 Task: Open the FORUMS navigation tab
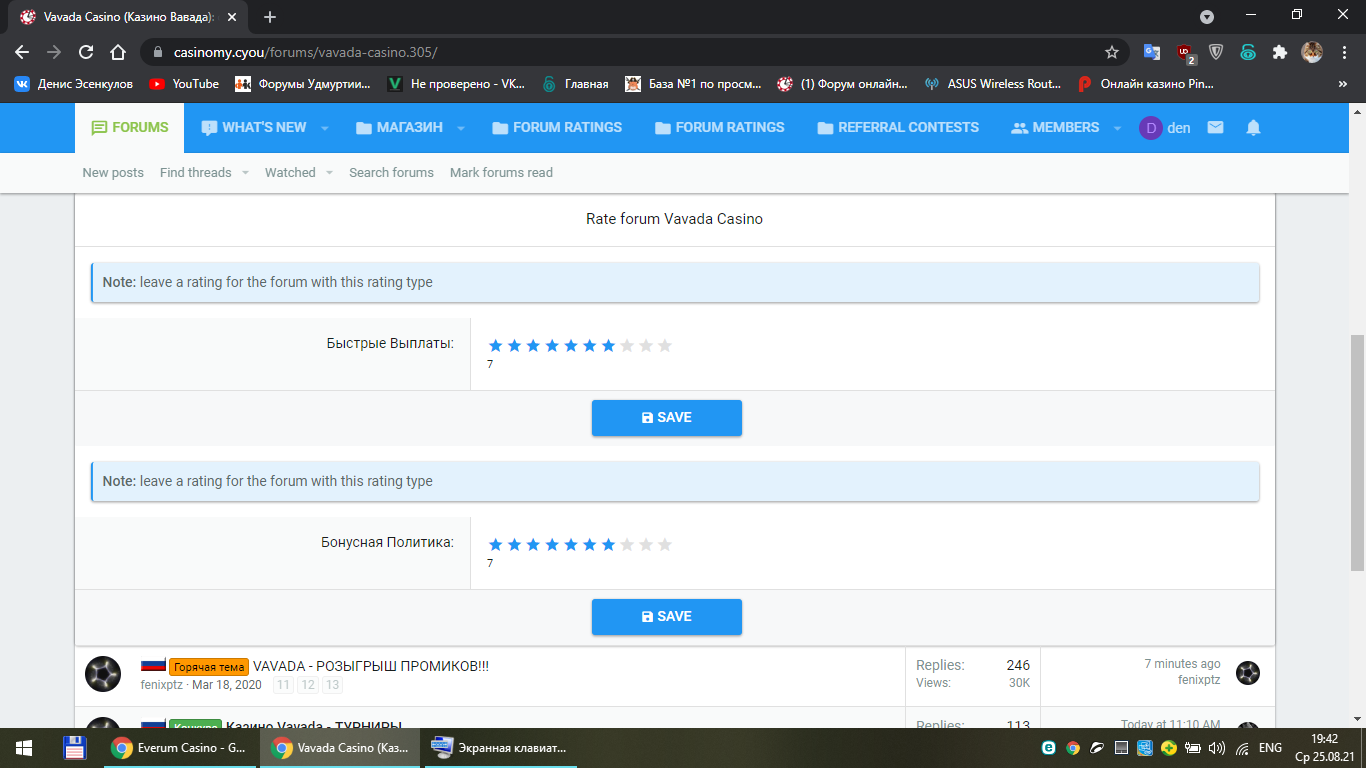[130, 127]
